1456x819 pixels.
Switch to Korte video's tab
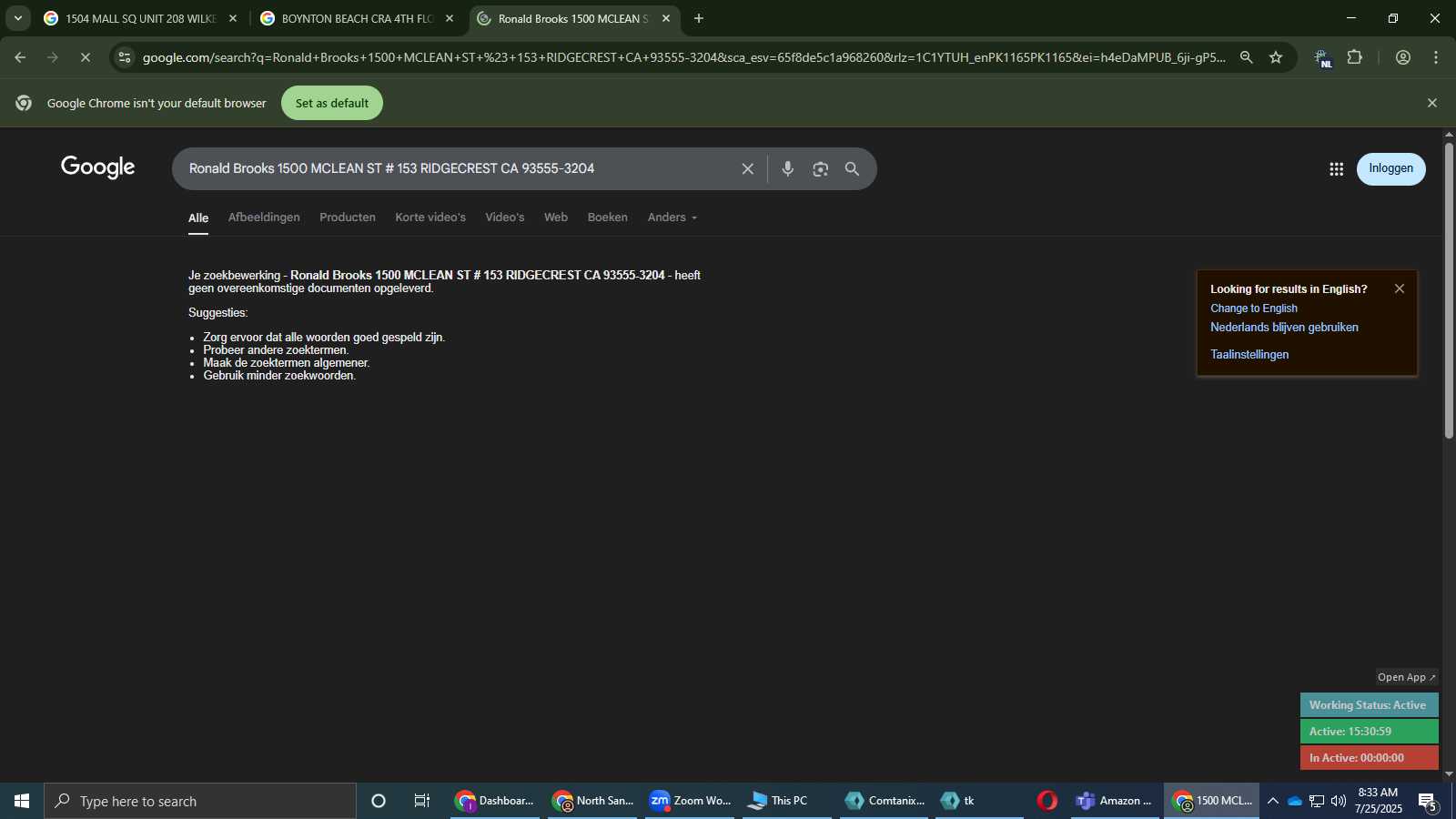click(x=430, y=217)
